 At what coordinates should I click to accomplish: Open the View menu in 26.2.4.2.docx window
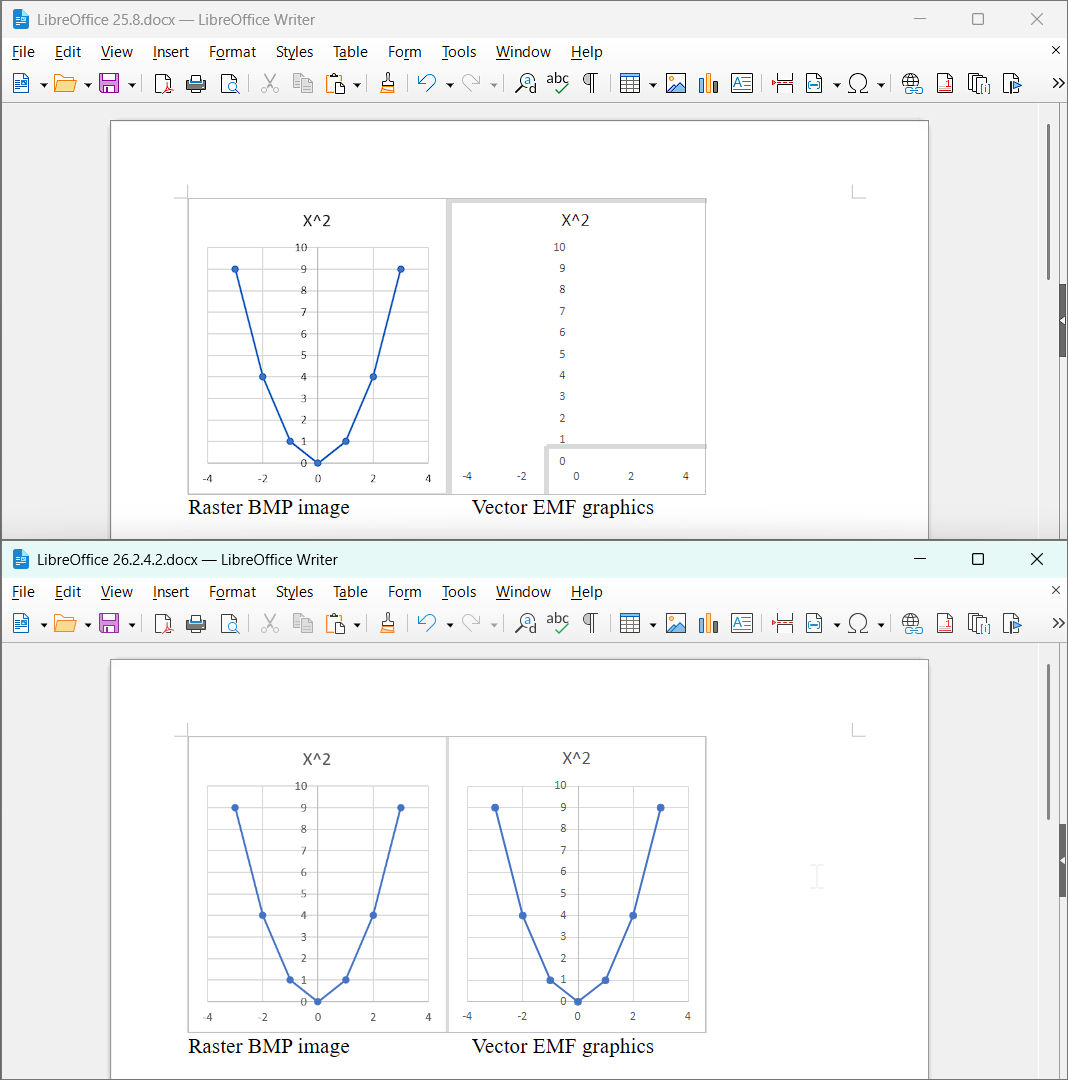click(116, 592)
